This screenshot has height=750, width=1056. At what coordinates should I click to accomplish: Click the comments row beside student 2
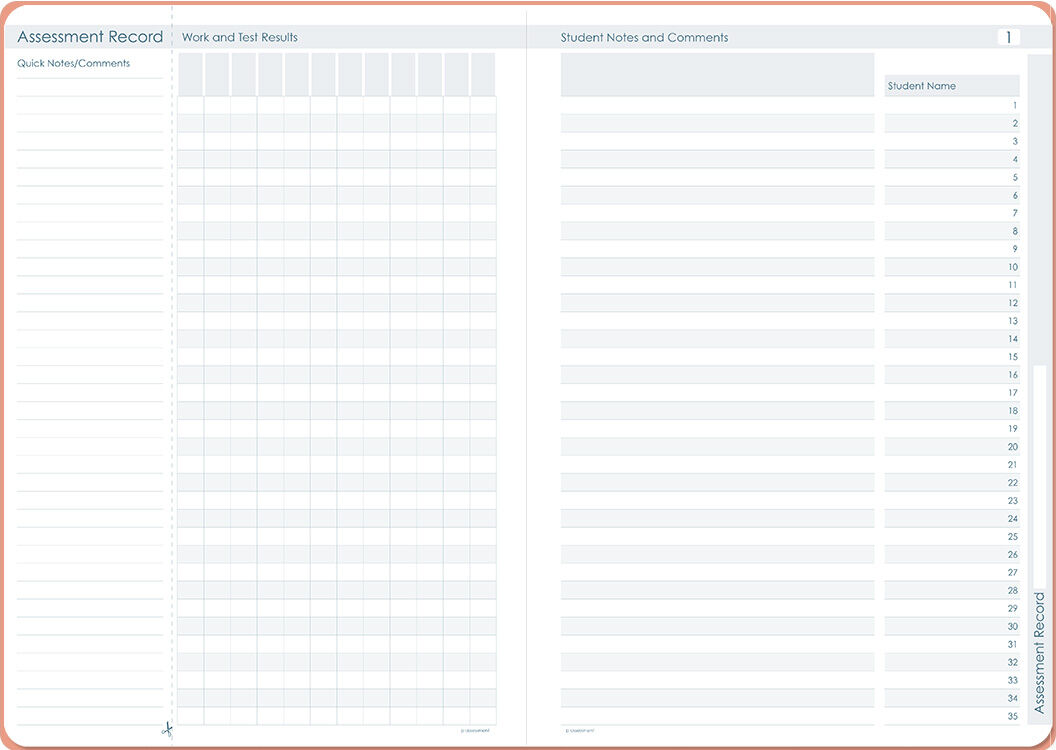point(717,123)
